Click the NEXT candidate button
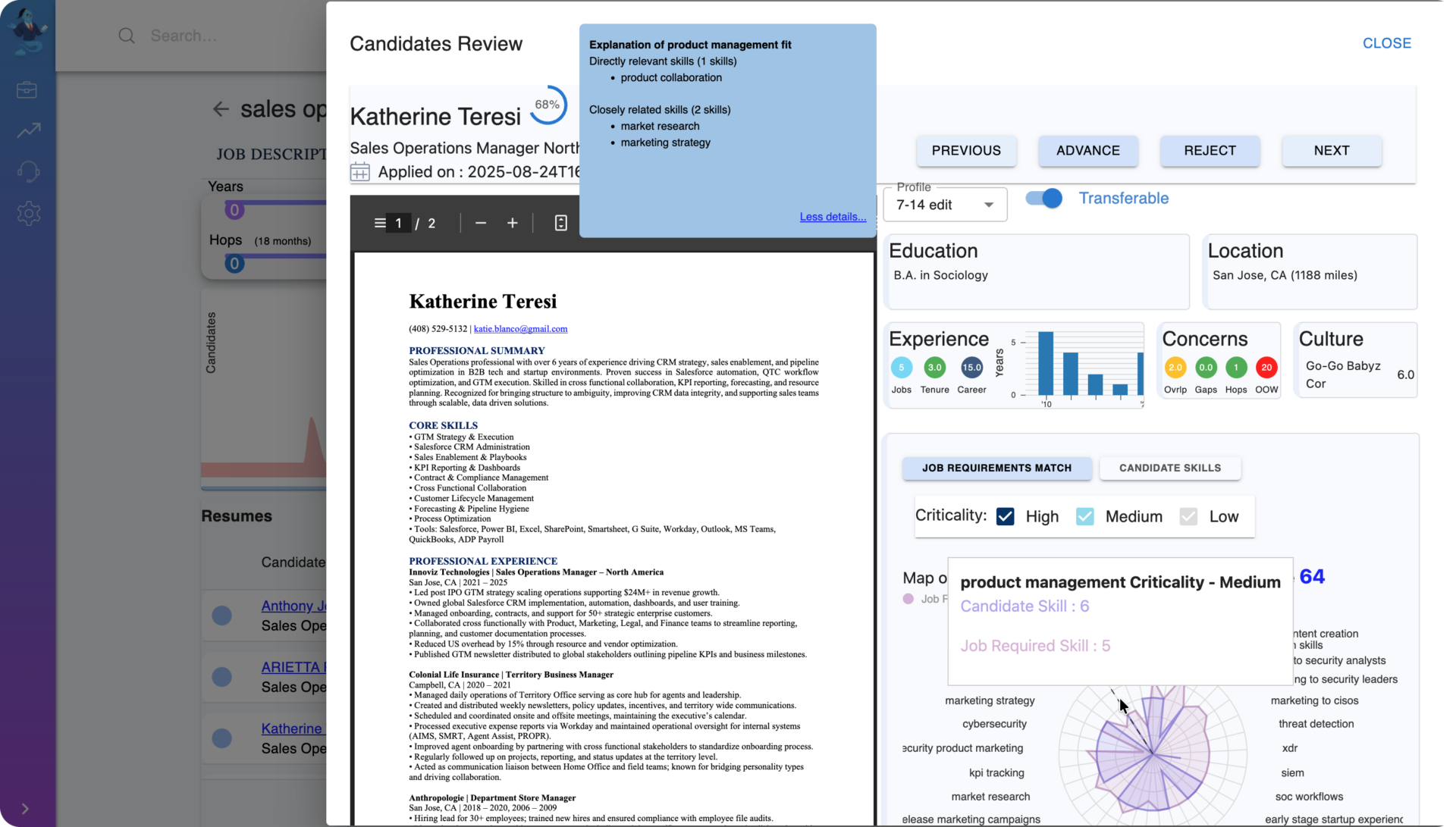 [1332, 151]
